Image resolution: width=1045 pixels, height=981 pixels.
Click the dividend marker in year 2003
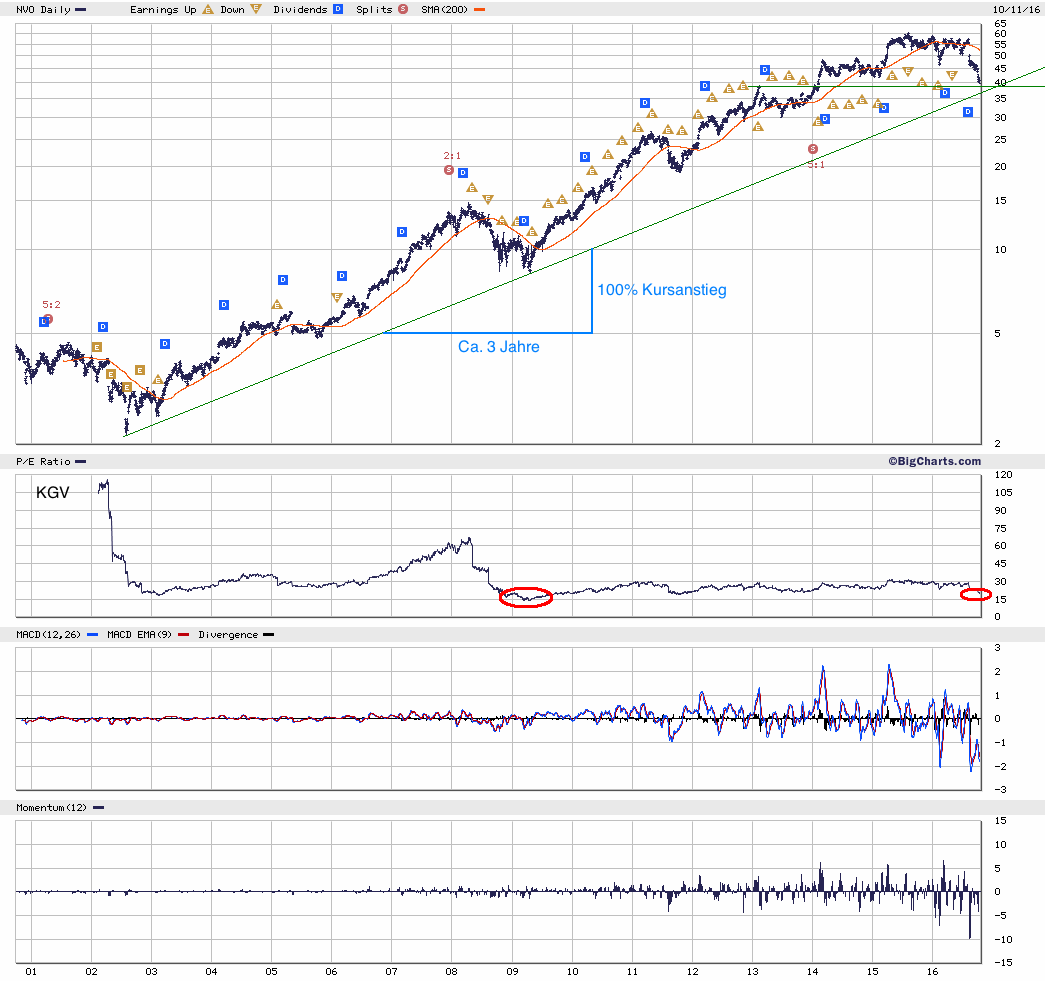click(165, 344)
